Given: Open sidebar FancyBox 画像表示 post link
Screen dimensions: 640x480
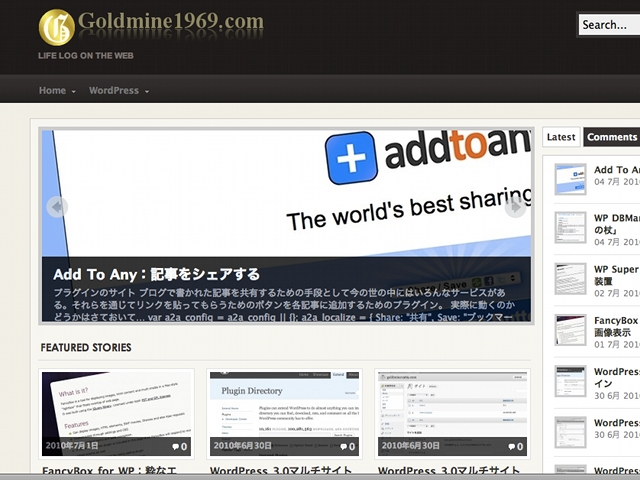Looking at the screenshot, I should click(617, 326).
